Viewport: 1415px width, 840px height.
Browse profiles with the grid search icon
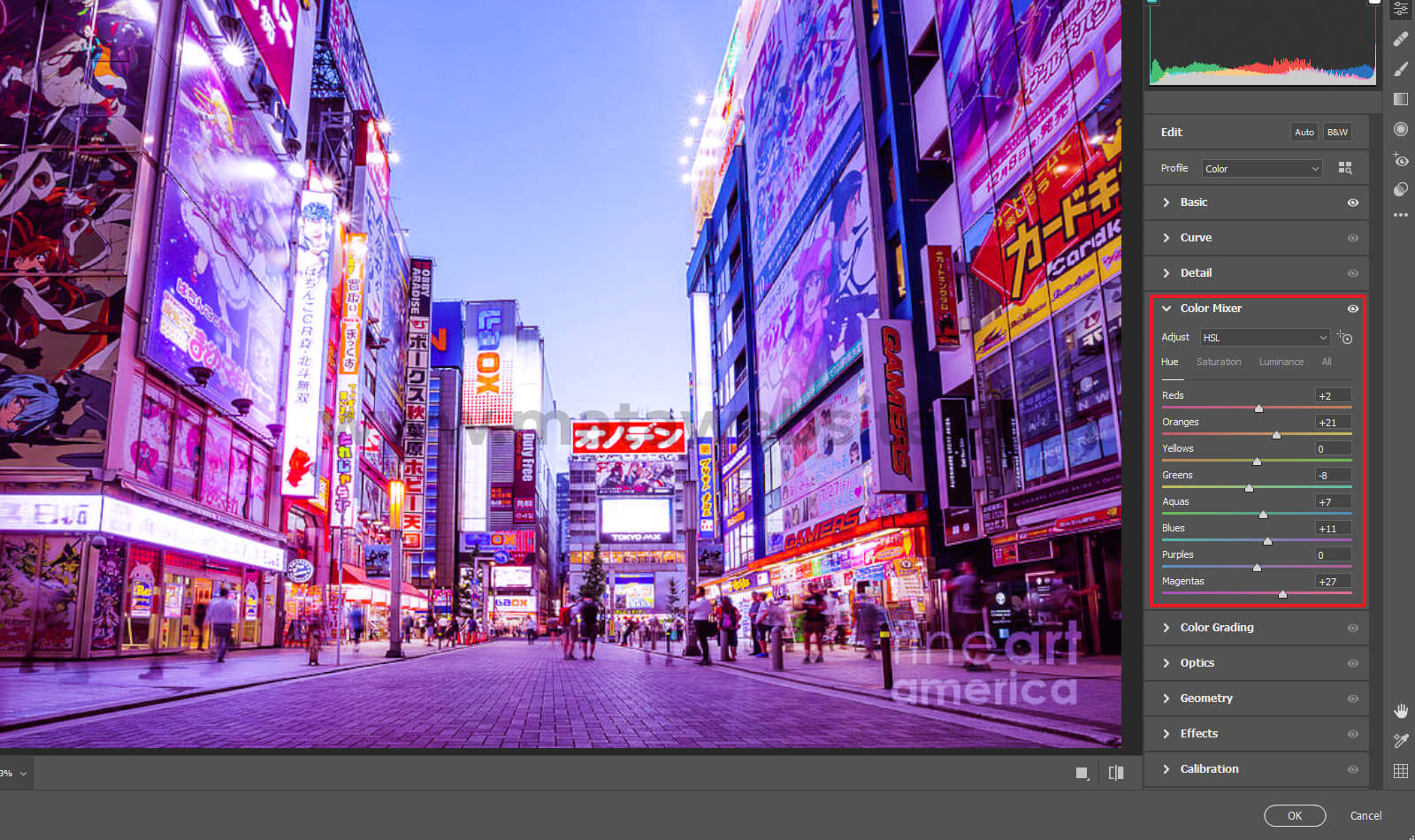point(1345,168)
